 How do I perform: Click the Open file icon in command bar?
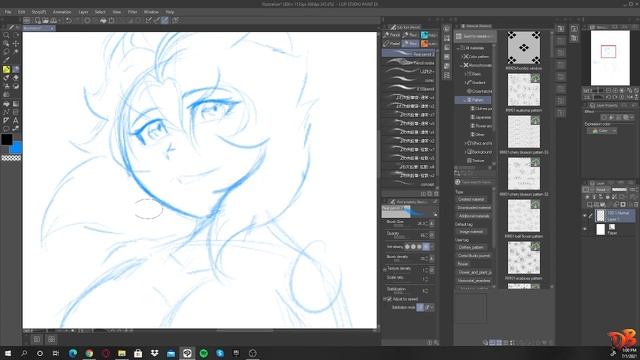pyautogui.click(x=45, y=20)
